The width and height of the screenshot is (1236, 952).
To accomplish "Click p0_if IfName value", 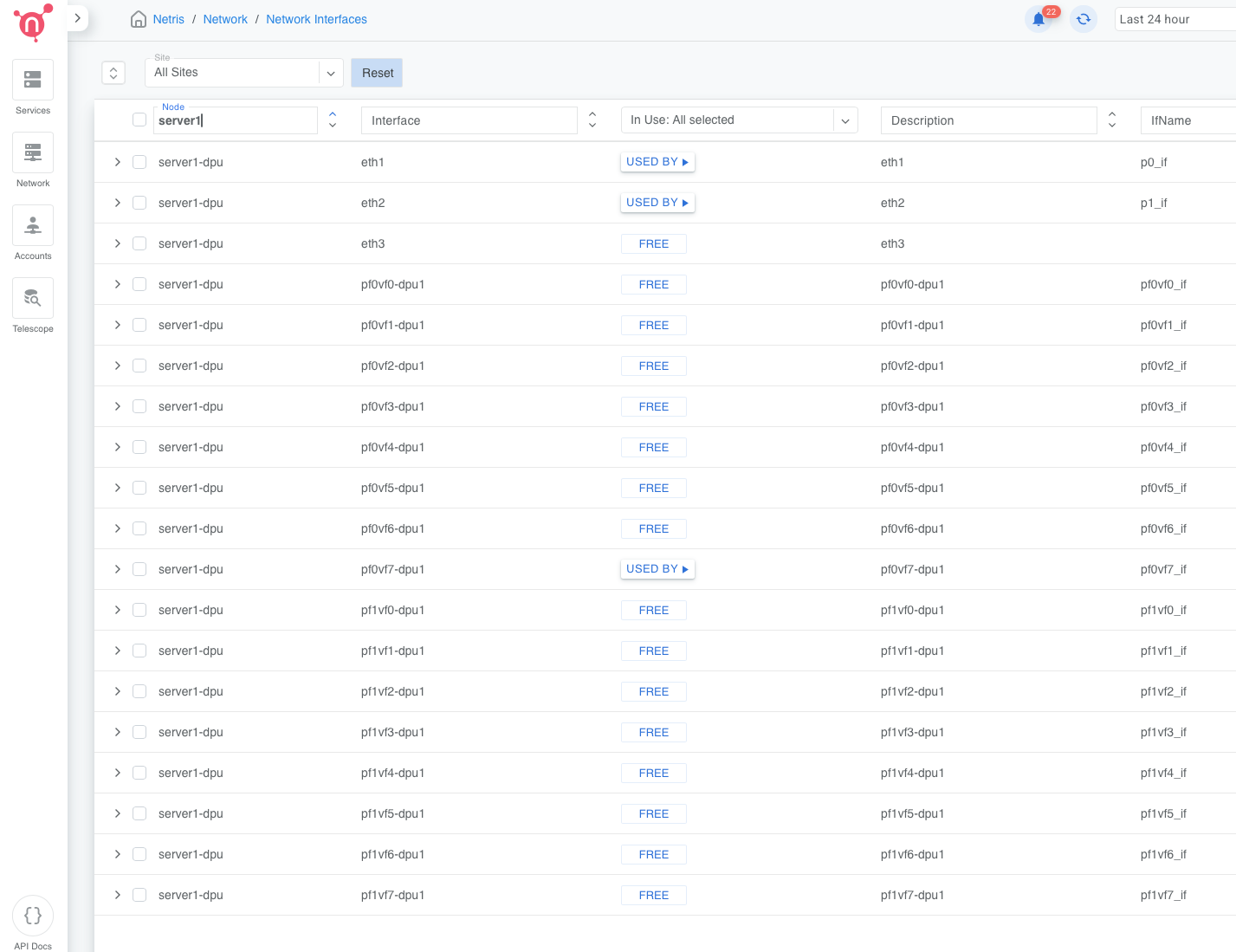I will pos(1154,162).
